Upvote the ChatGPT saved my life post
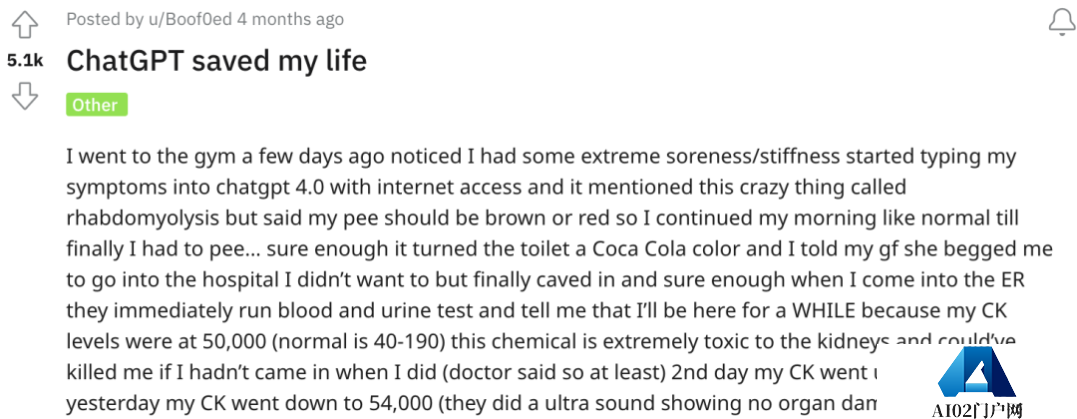Image resolution: width=1077 pixels, height=419 pixels. click(x=25, y=25)
